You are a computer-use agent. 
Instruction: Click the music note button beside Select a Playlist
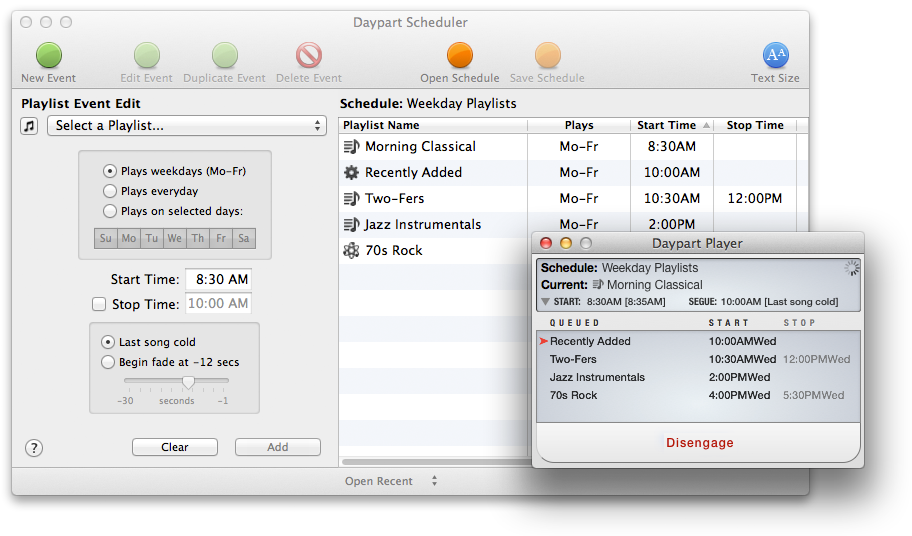29,126
